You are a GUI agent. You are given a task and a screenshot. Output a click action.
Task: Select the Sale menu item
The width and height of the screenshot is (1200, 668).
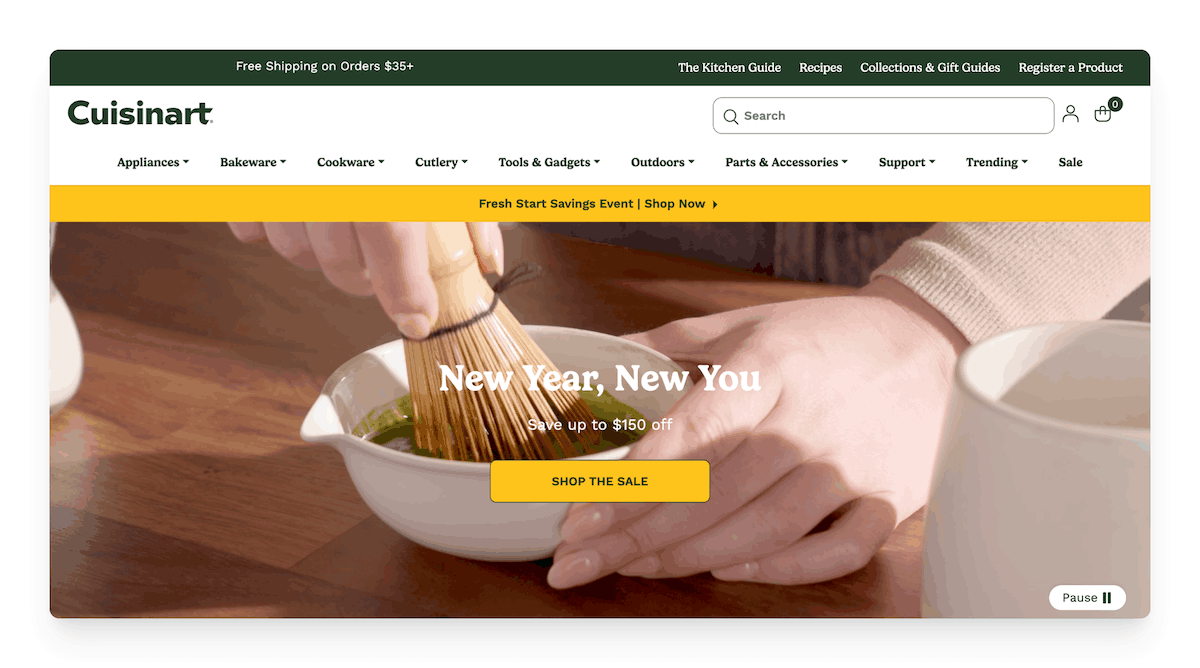1070,162
